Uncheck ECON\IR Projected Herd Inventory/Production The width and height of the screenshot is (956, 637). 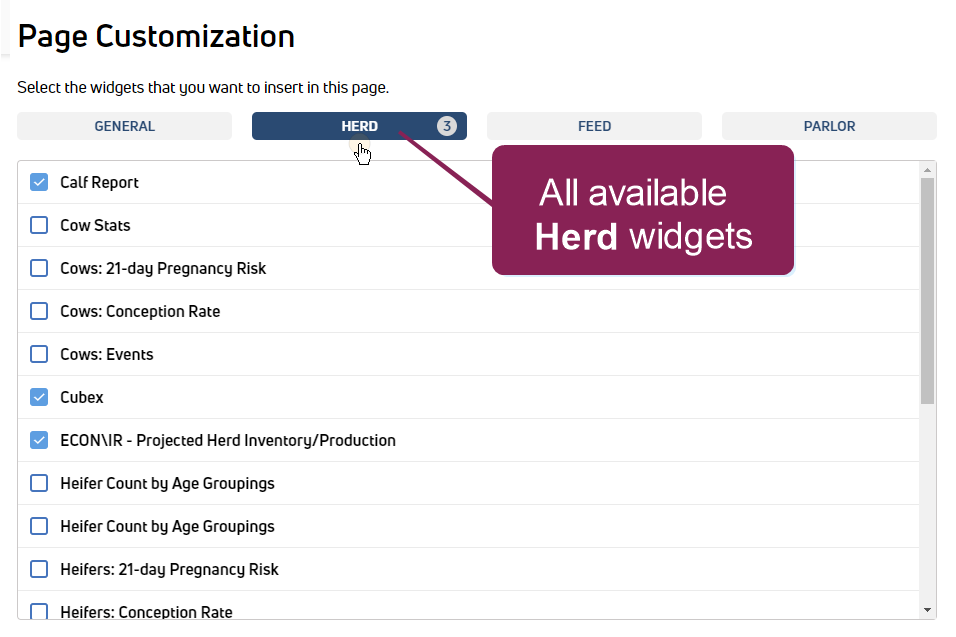coord(39,440)
